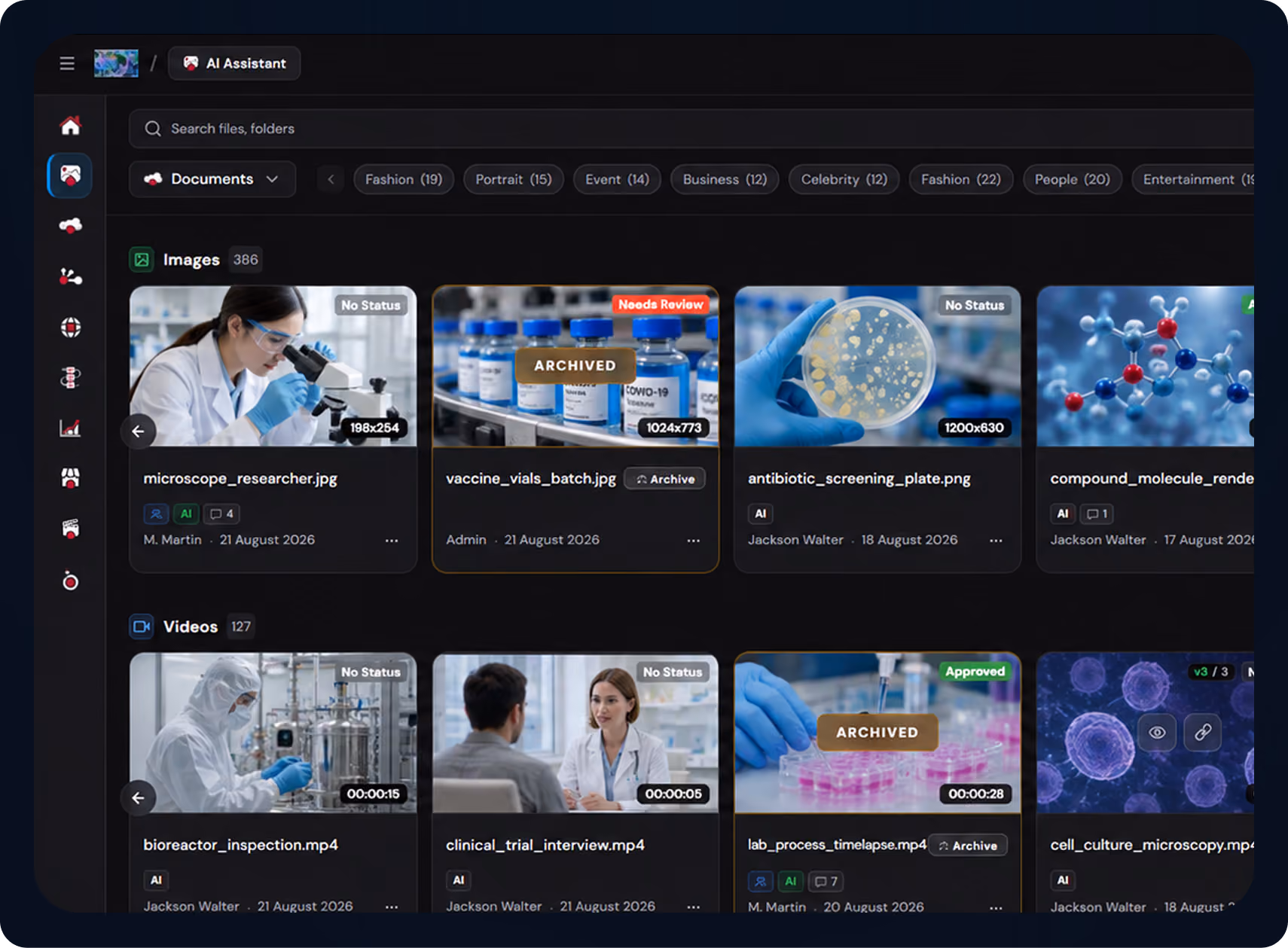Click the link icon on cell_culture_microscopy

[x=1203, y=733]
